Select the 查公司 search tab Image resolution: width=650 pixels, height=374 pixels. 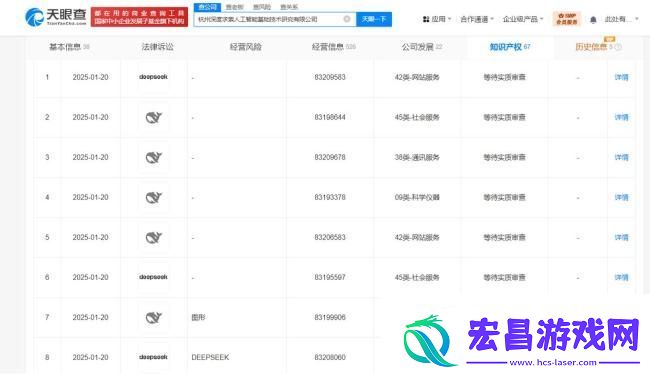click(207, 7)
